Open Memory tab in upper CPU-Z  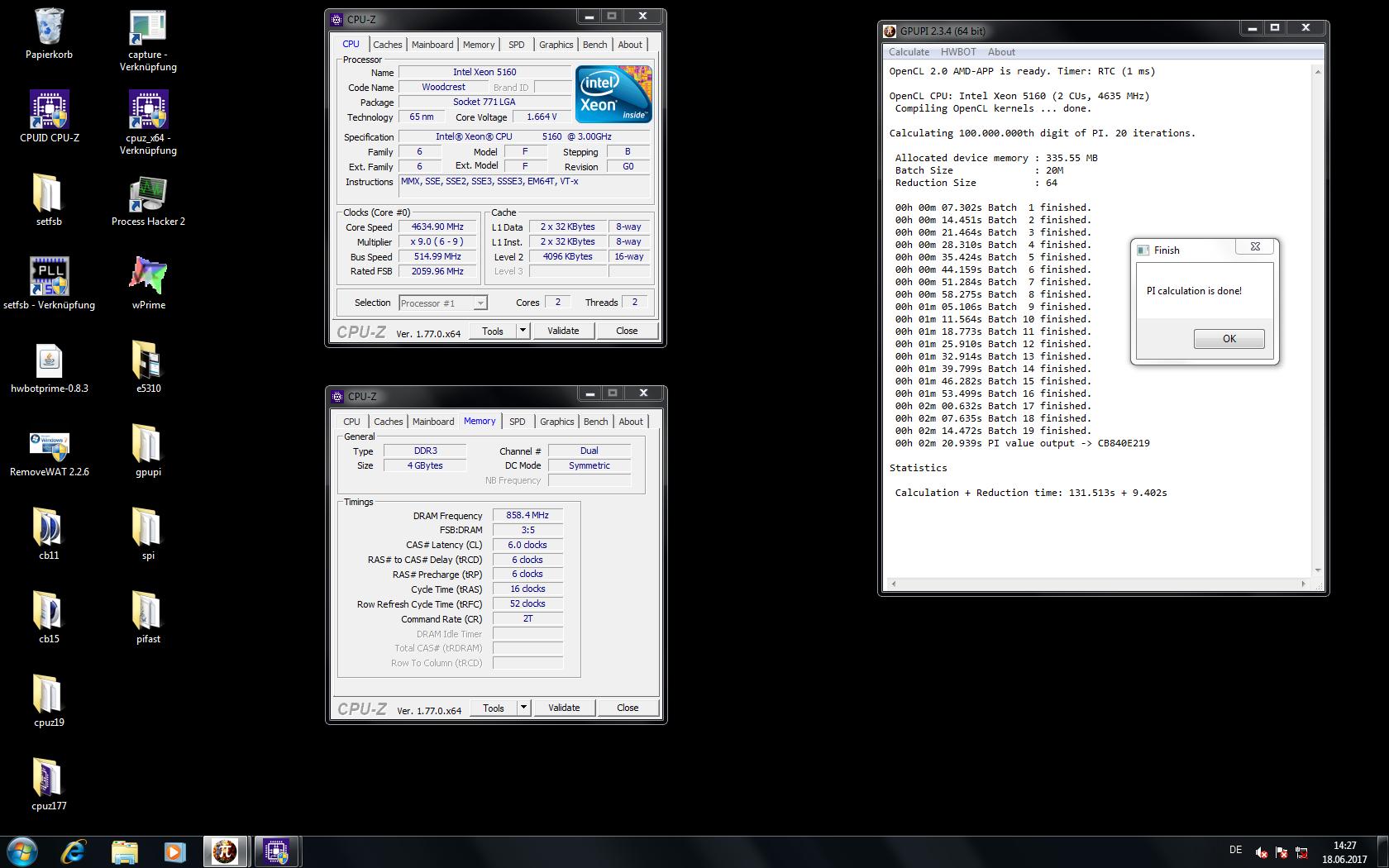pos(479,45)
